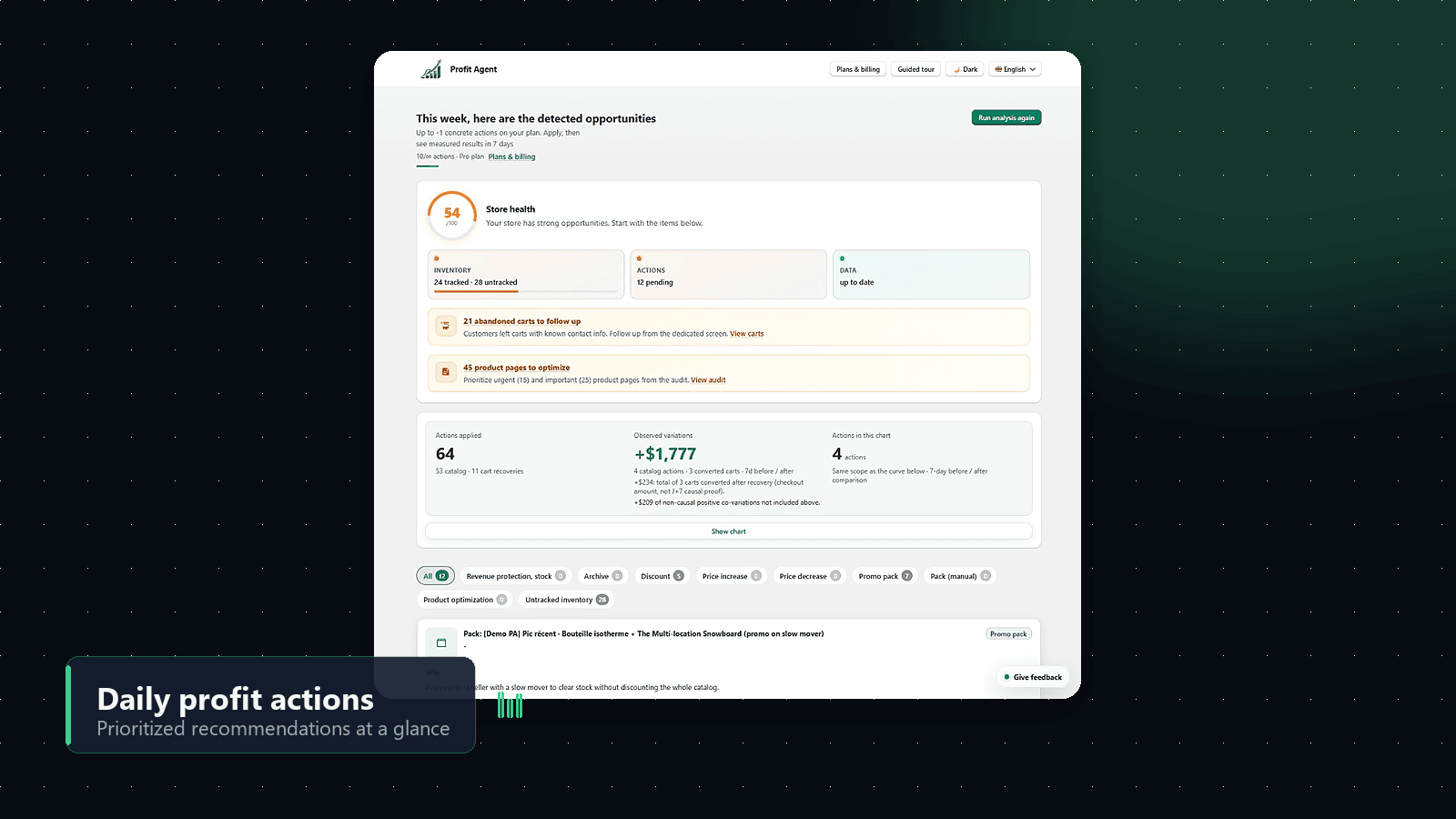Click the pack recommendation box icon

click(441, 642)
